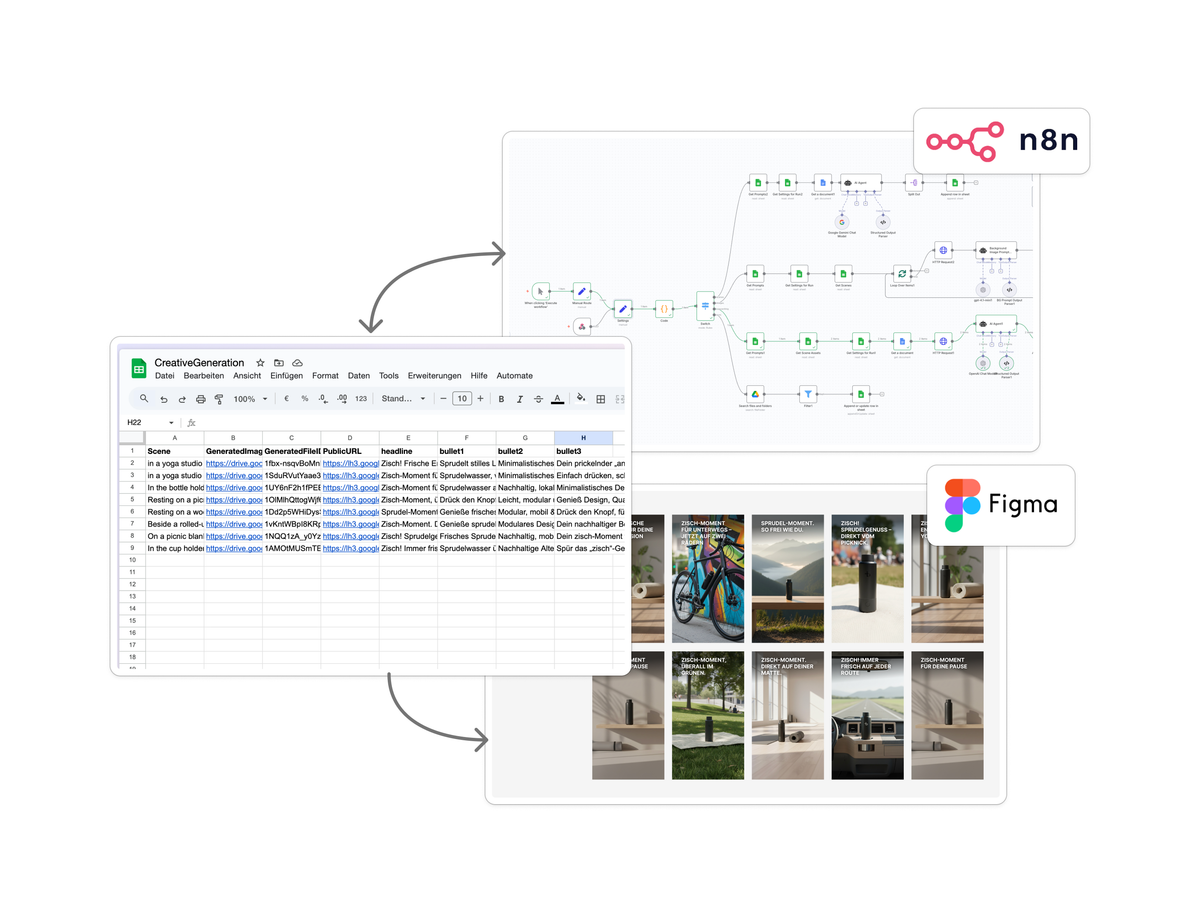Open the Automate menu
Screen dimensions: 1200x916
(514, 376)
